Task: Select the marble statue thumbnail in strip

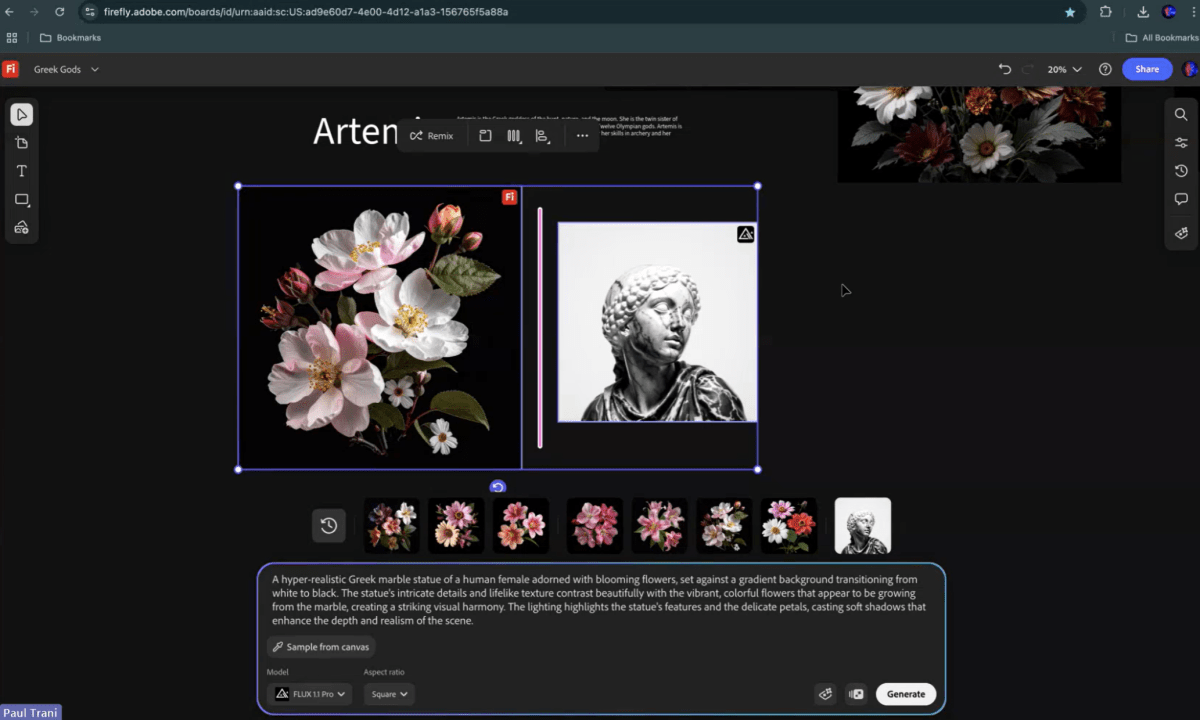Action: (x=862, y=526)
